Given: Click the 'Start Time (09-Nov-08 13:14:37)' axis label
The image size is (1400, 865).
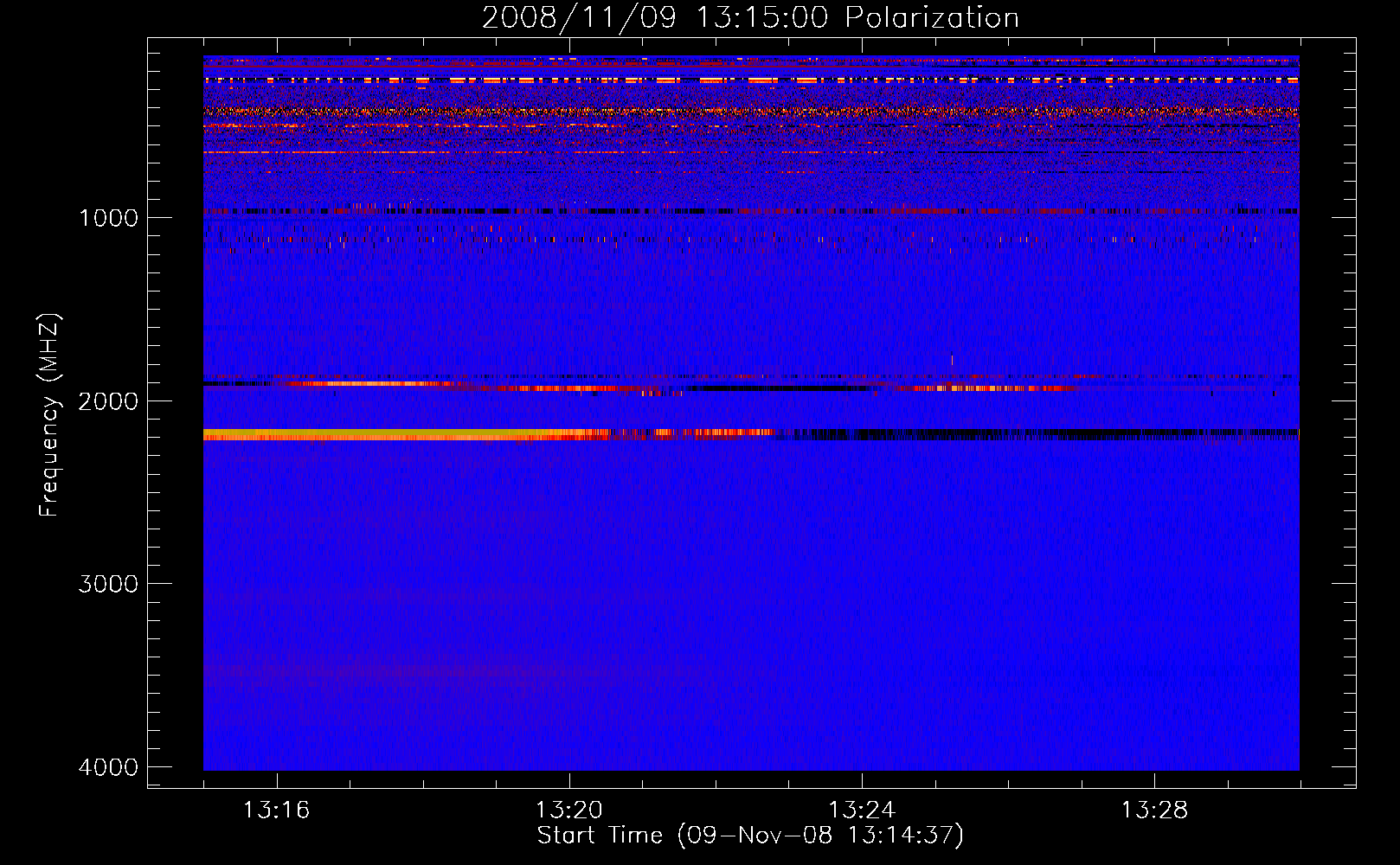Looking at the screenshot, I should (750, 836).
